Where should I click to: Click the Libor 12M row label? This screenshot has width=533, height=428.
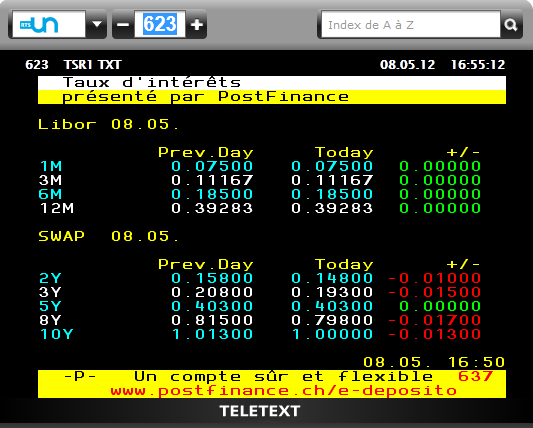click(x=56, y=208)
